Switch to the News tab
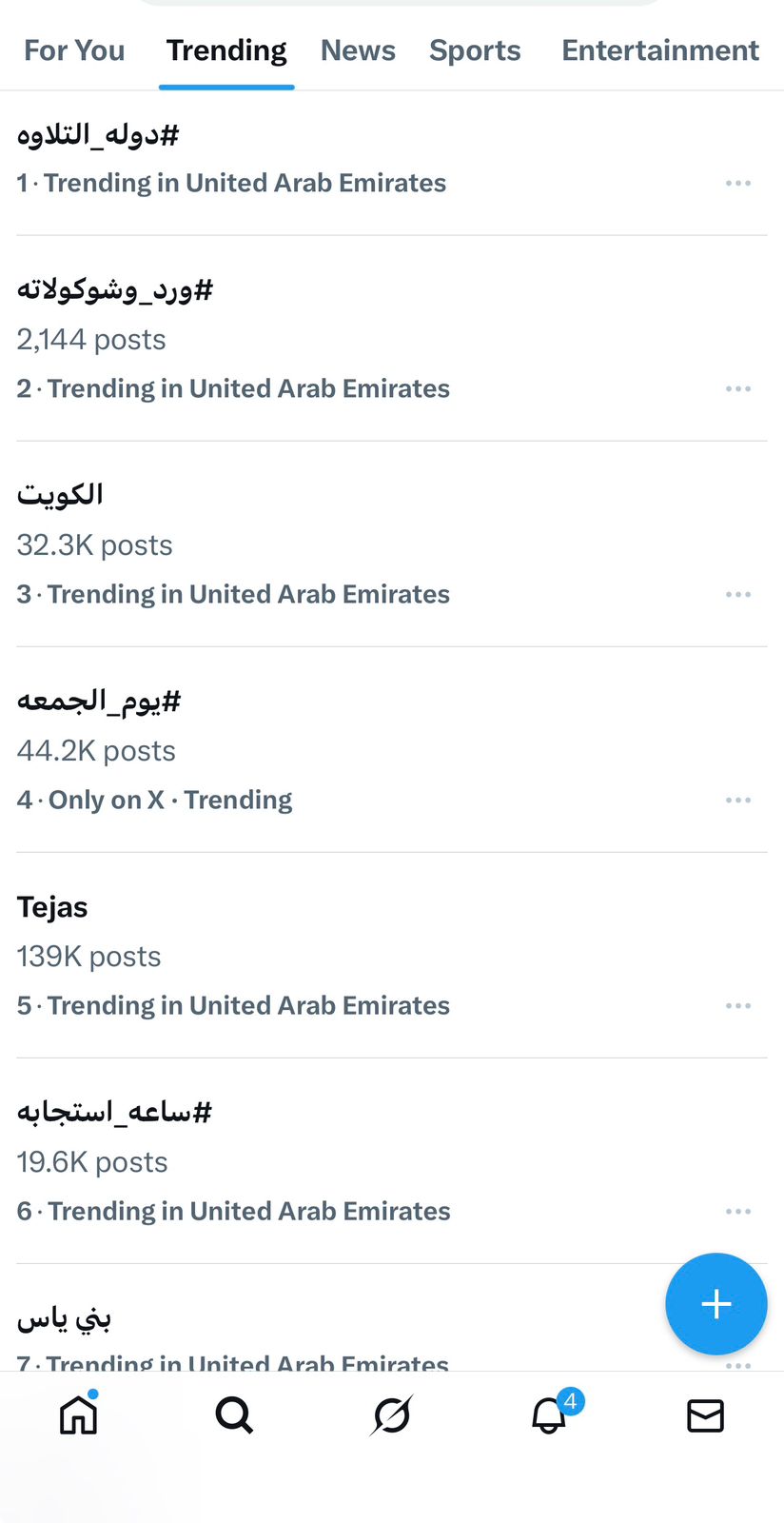This screenshot has width=784, height=1523. point(358,50)
